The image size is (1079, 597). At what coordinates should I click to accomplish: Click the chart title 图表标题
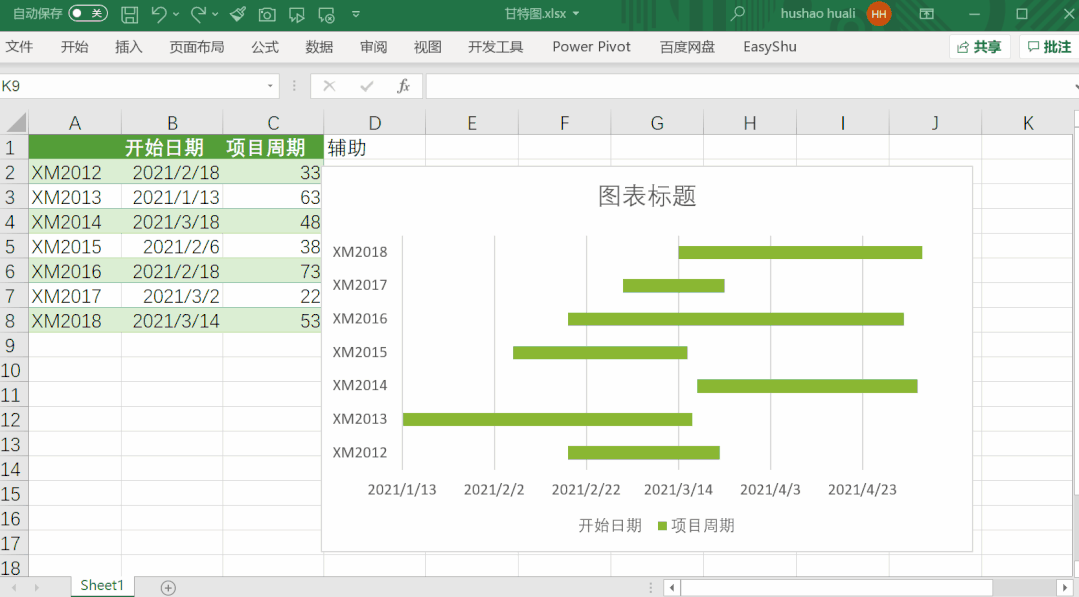point(647,196)
